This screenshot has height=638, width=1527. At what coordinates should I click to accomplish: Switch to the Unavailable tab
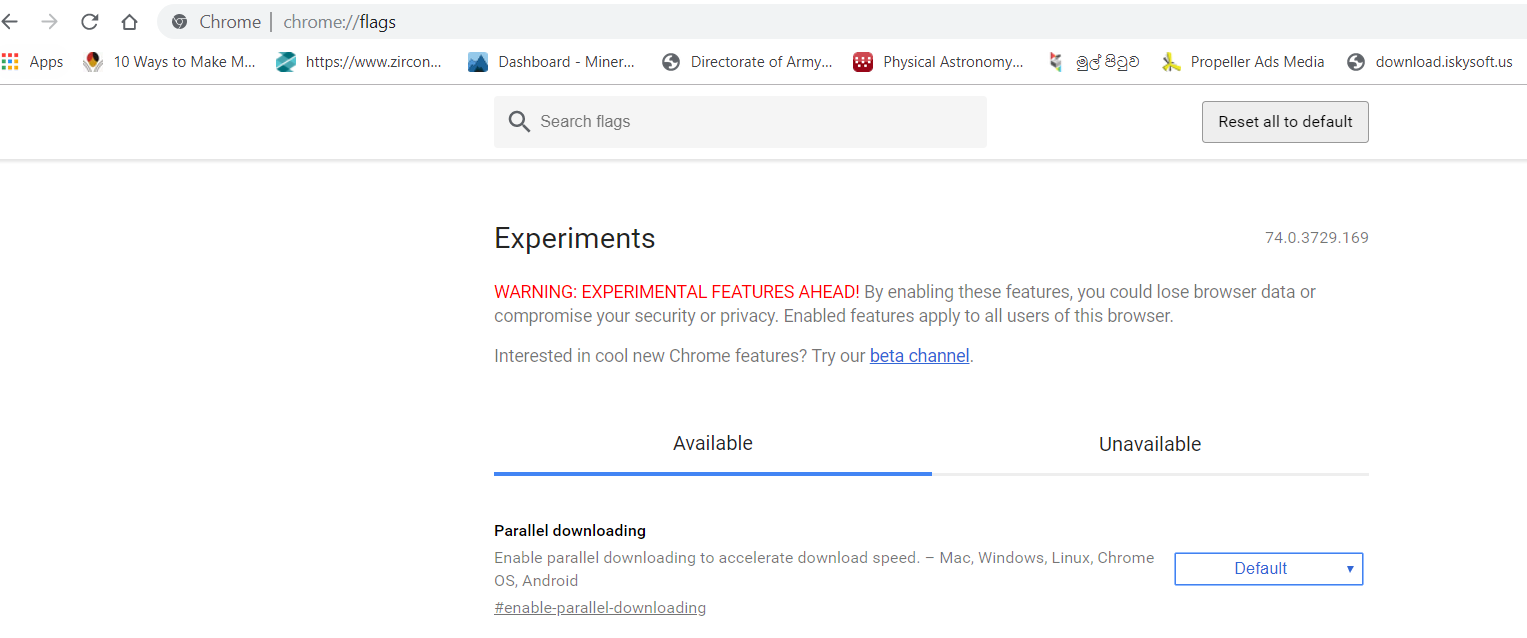click(x=1150, y=444)
